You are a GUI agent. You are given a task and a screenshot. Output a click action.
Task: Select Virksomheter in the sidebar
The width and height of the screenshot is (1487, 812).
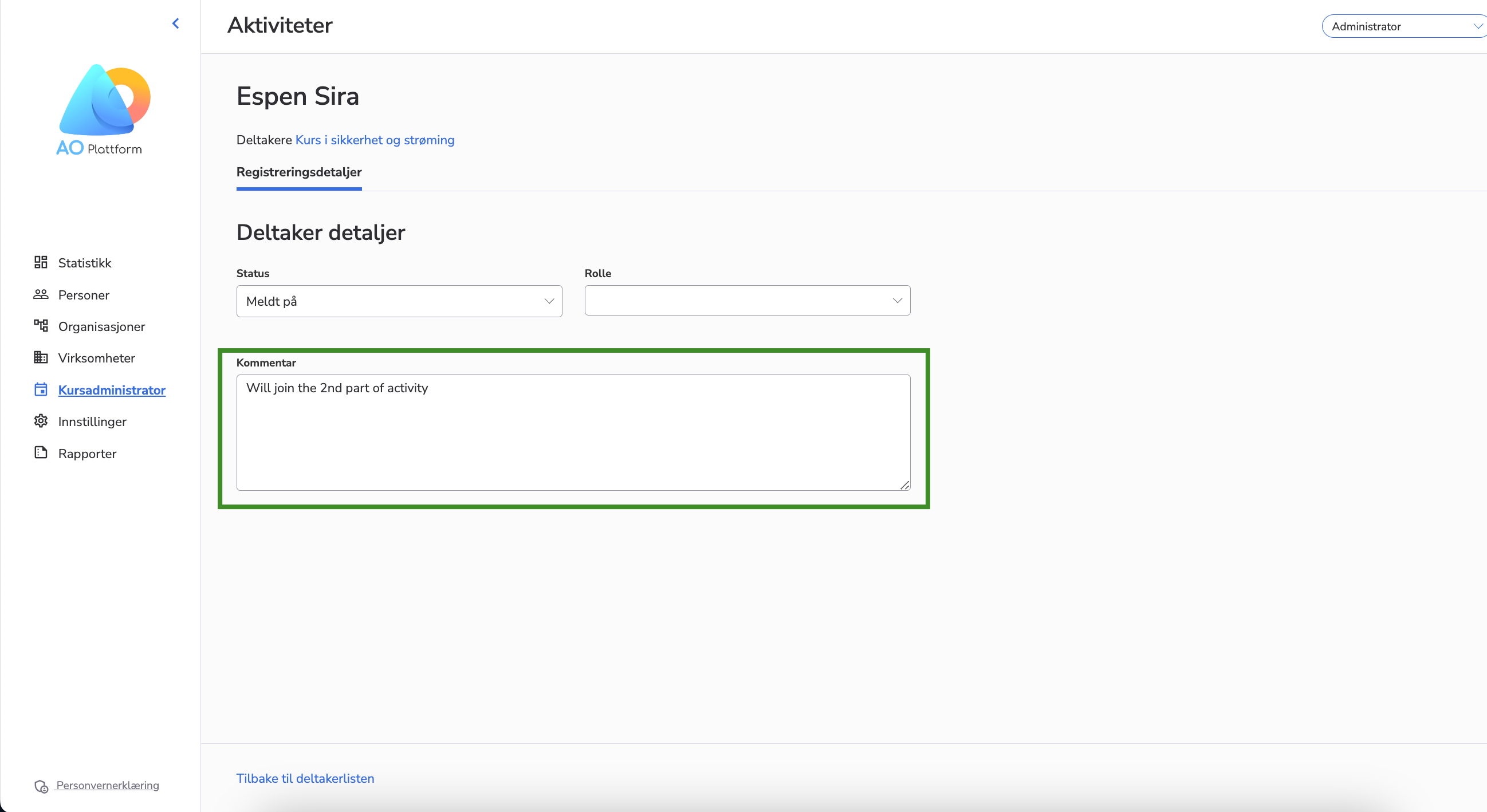(x=96, y=358)
